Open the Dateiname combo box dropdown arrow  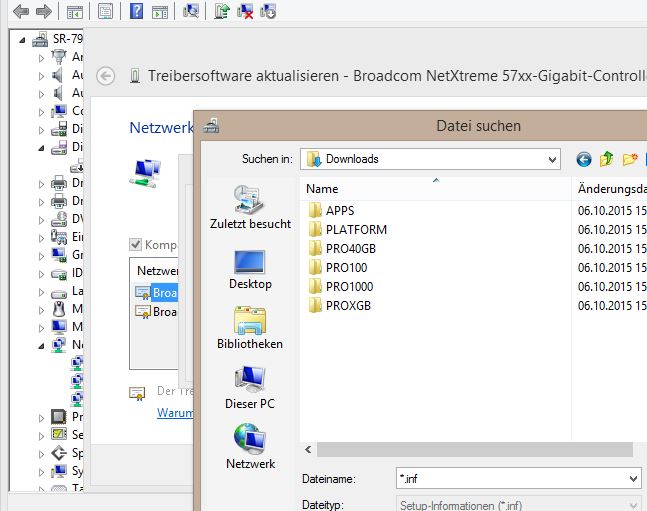click(x=633, y=479)
